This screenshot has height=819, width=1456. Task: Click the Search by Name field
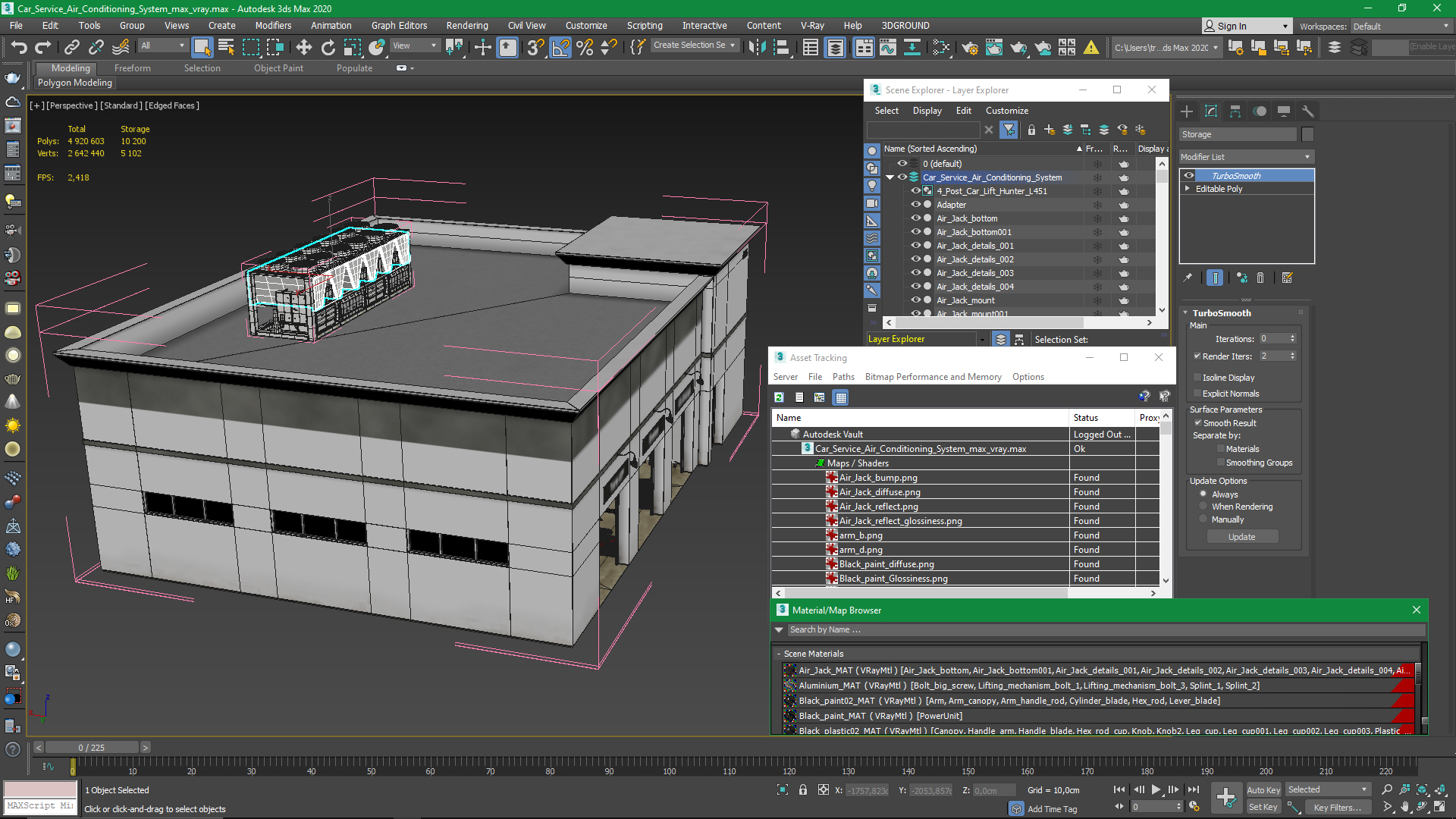tap(1106, 630)
